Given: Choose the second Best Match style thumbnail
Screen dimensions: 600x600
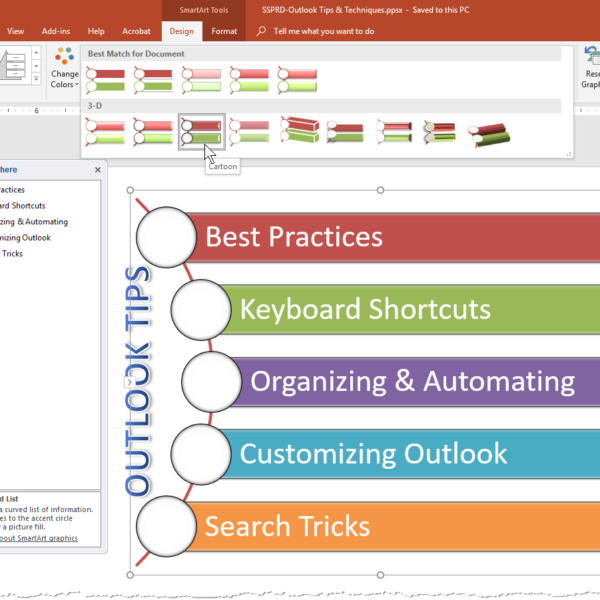Looking at the screenshot, I should [x=153, y=80].
